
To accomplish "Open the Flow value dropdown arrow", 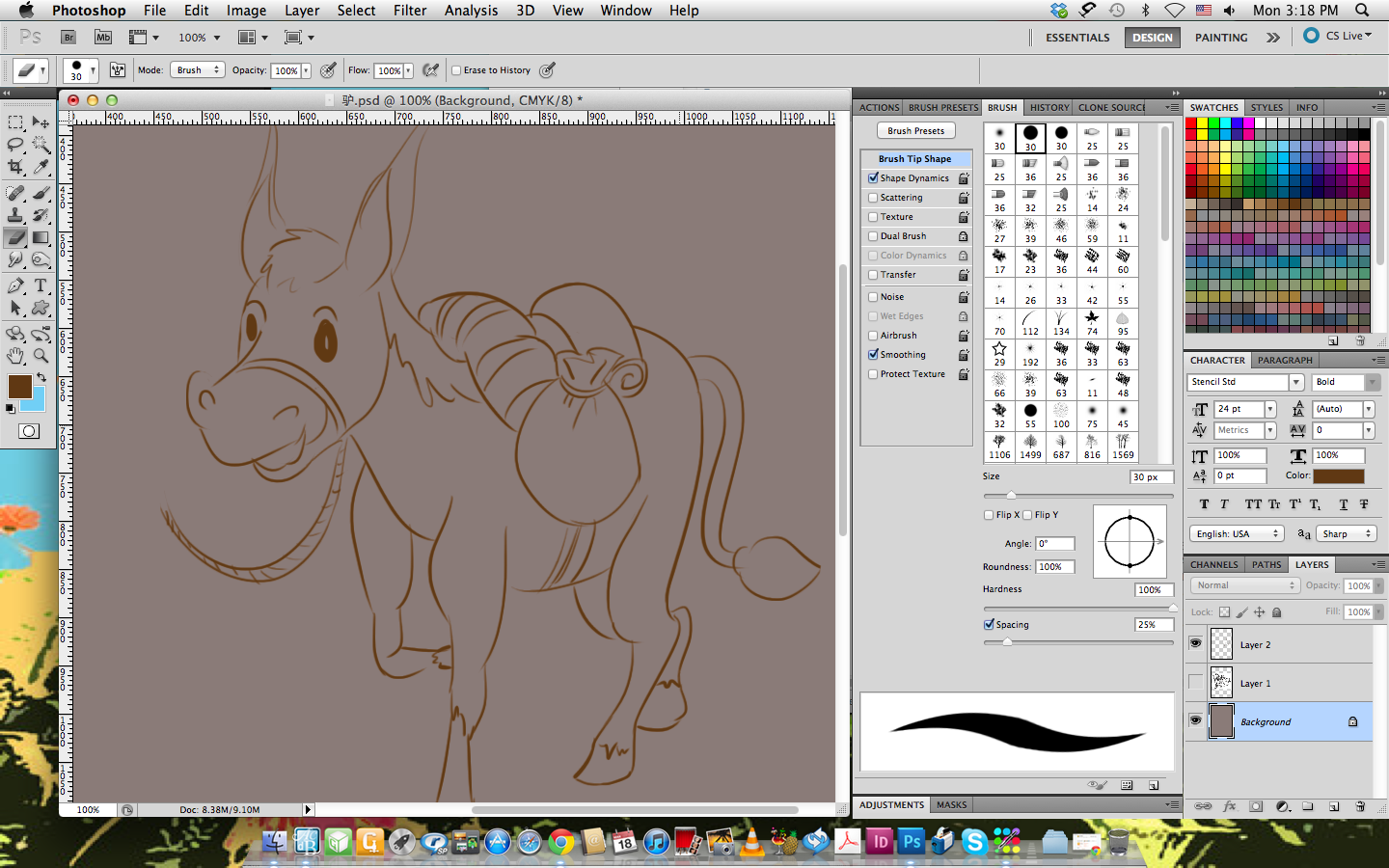I will (x=408, y=70).
